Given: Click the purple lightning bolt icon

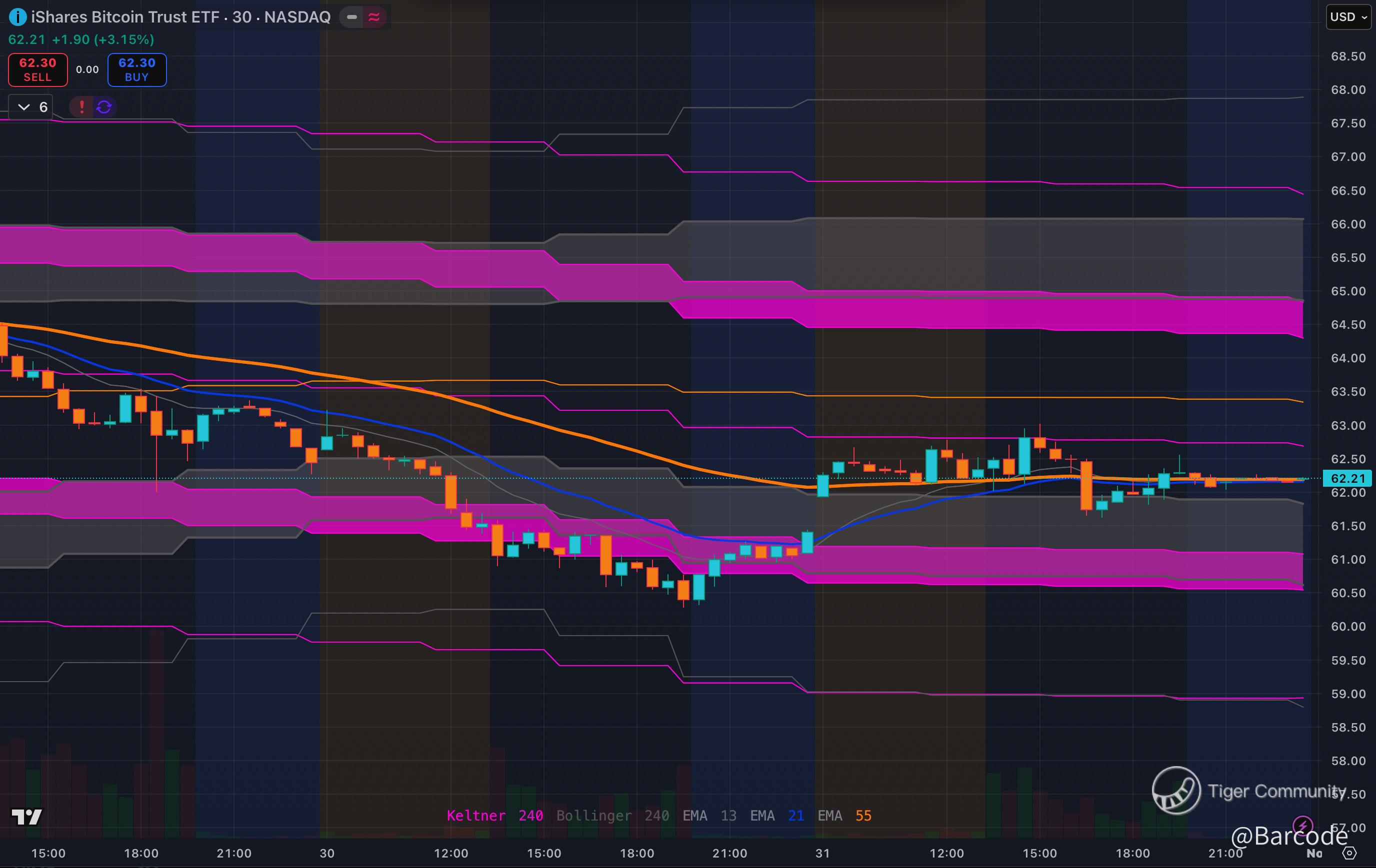Looking at the screenshot, I should [x=1302, y=825].
